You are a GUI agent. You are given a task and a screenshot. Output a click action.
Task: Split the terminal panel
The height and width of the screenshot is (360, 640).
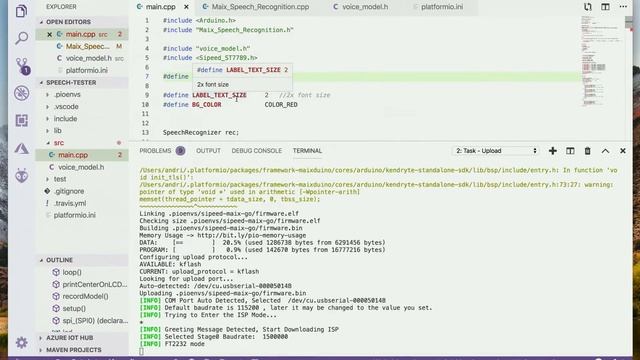click(x=570, y=151)
